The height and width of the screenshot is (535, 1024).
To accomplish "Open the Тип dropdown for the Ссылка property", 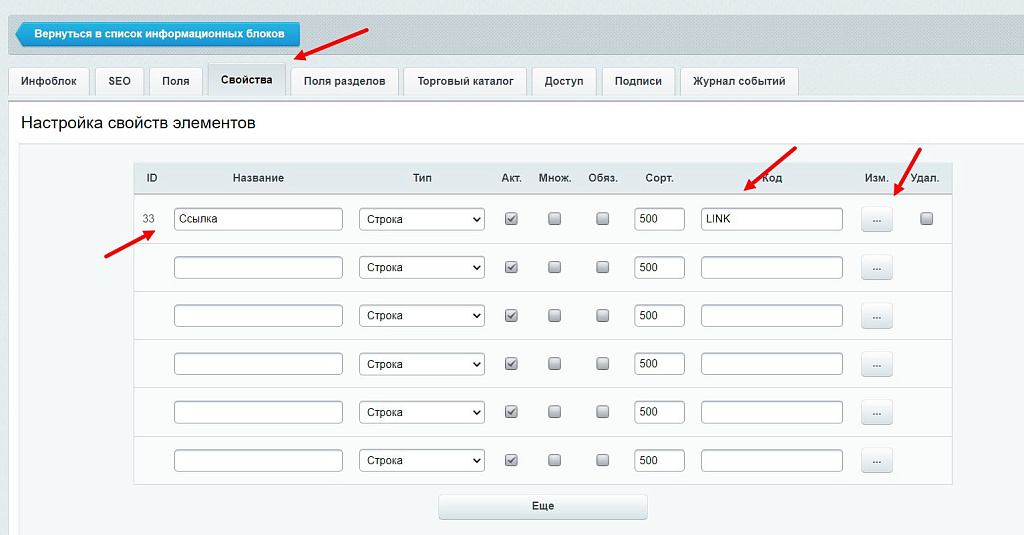I will [x=421, y=219].
